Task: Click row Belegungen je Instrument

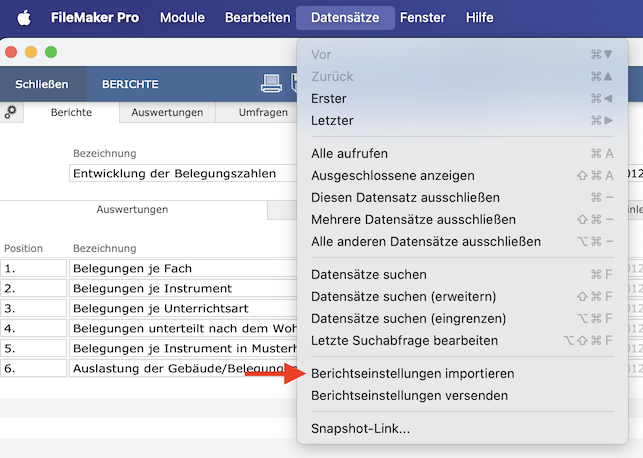Action: [x=183, y=289]
